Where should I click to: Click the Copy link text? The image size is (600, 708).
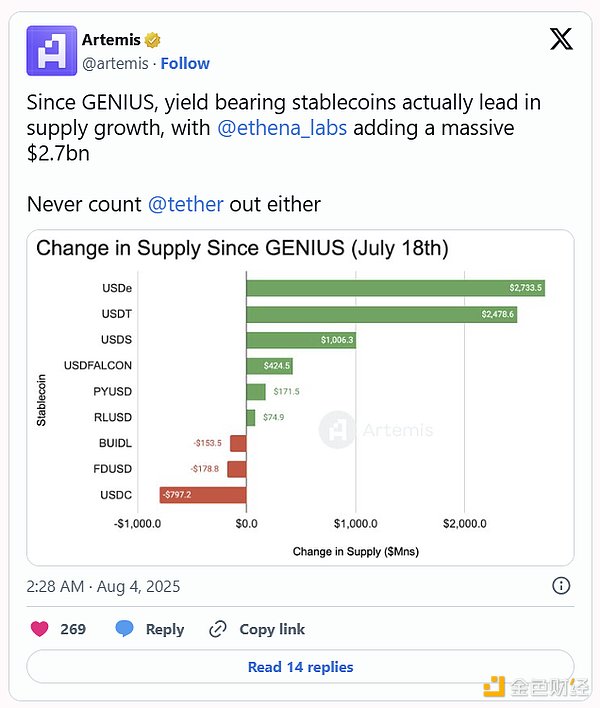click(x=272, y=629)
